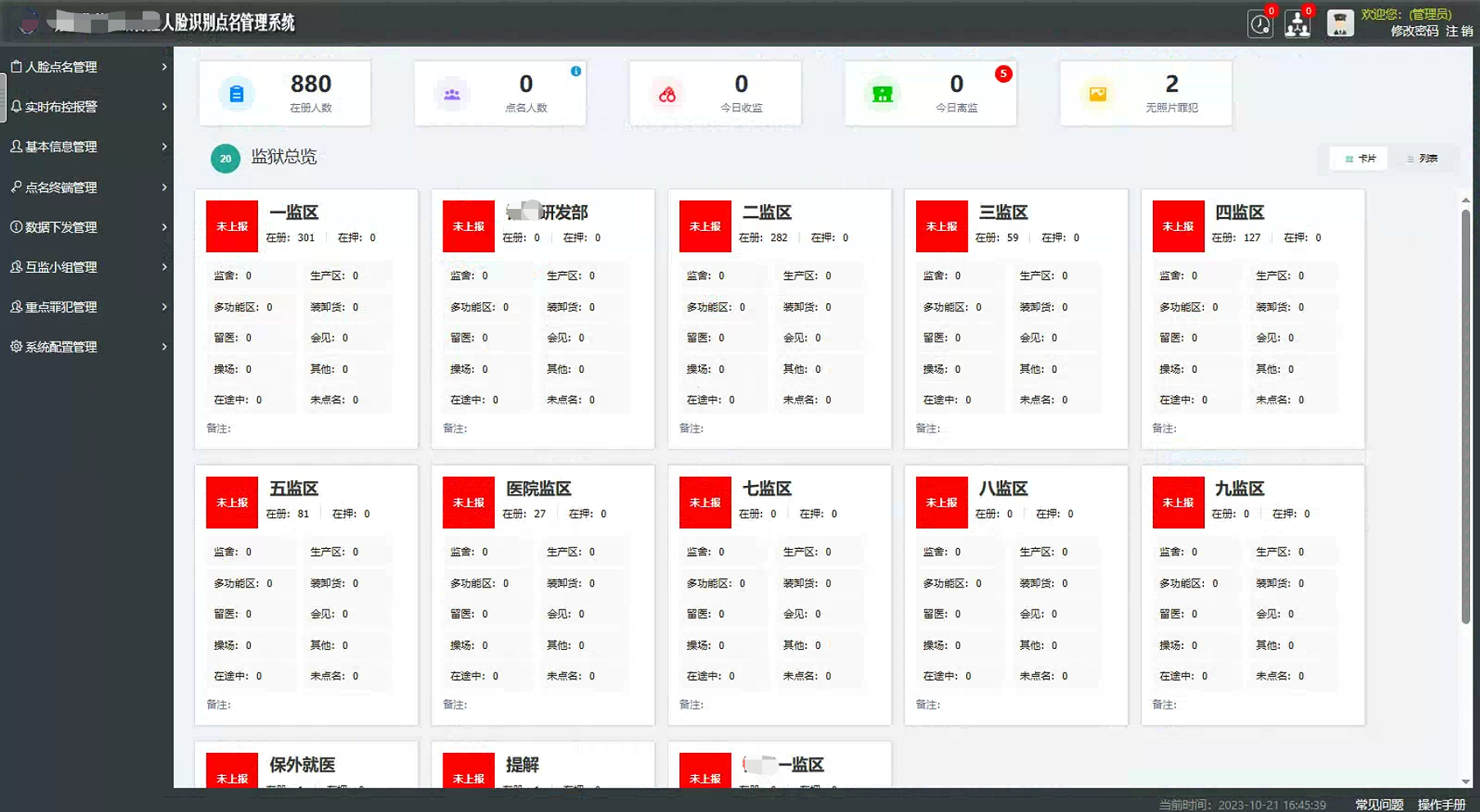The width and height of the screenshot is (1480, 812).
Task: Click the 未上报 status tile for 提解
Action: tap(469, 770)
